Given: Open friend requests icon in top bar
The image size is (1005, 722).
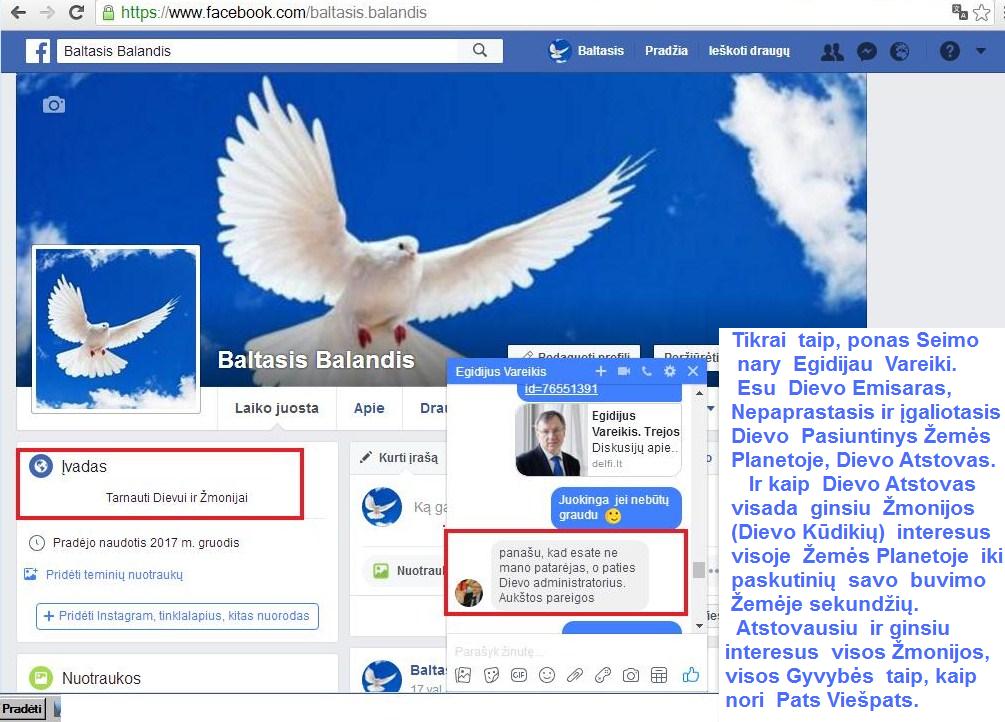Looking at the screenshot, I should pyautogui.click(x=832, y=51).
